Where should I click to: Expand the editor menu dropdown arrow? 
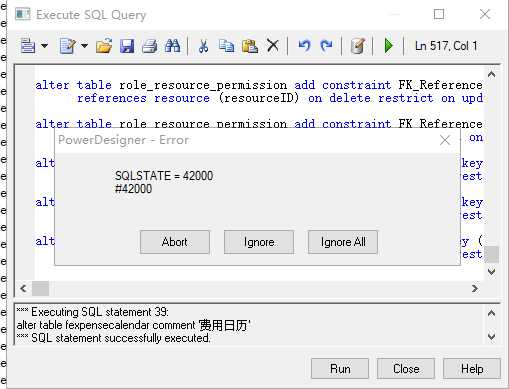tap(44, 46)
